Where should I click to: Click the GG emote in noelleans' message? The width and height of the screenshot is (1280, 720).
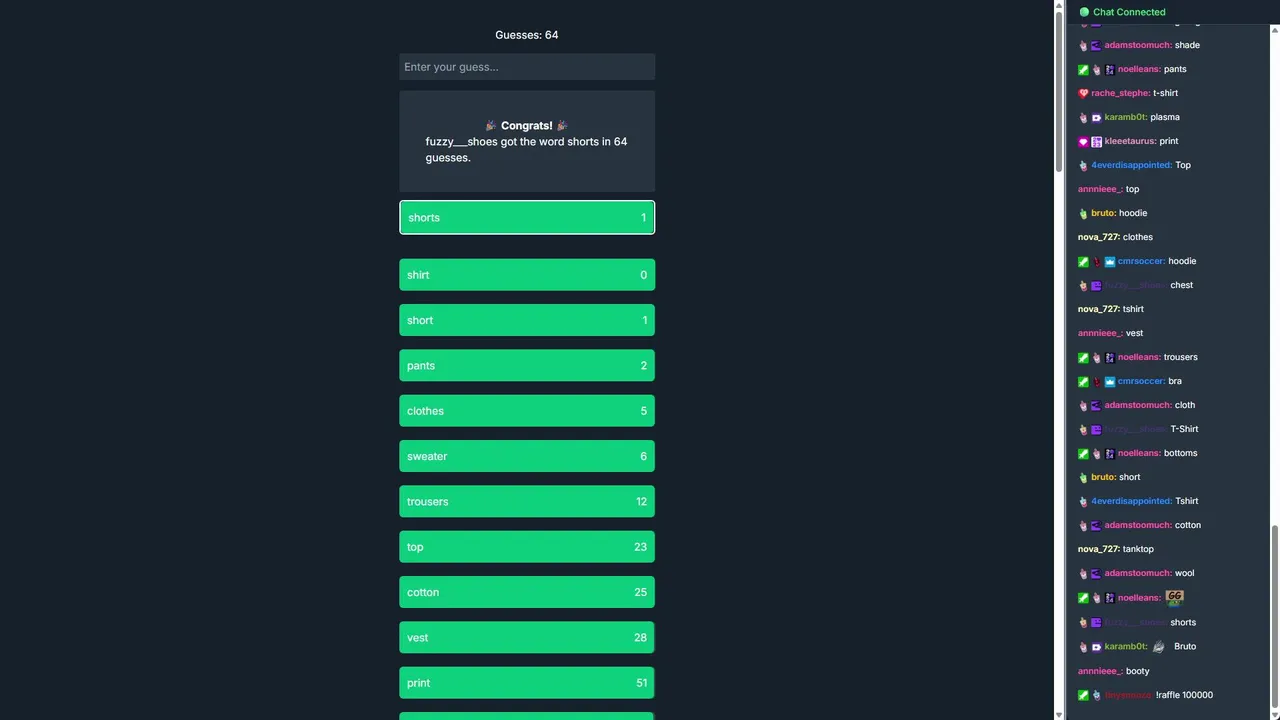1174,597
